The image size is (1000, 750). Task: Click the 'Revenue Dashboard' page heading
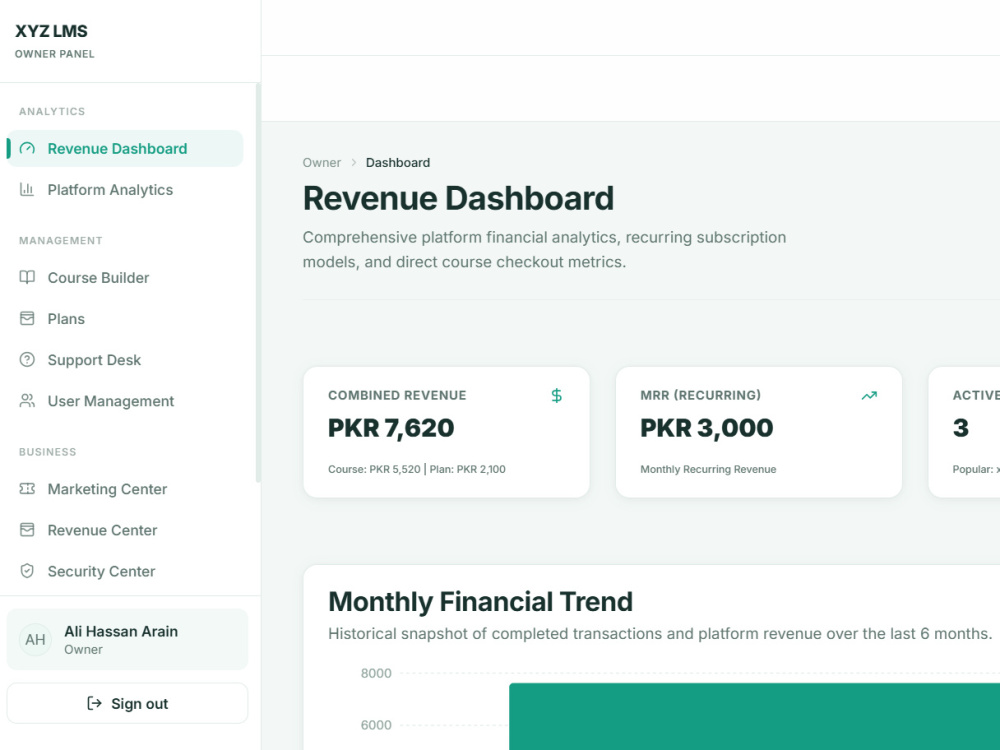pos(458,198)
